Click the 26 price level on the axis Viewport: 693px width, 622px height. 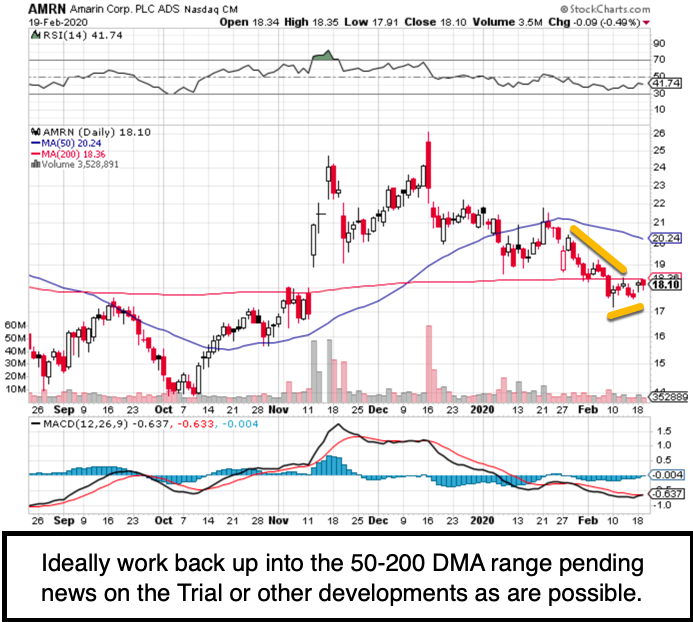click(659, 133)
